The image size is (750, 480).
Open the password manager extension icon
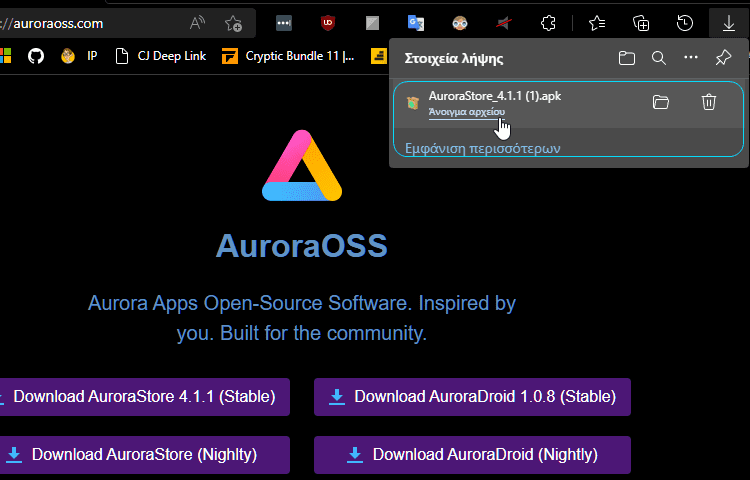point(284,23)
